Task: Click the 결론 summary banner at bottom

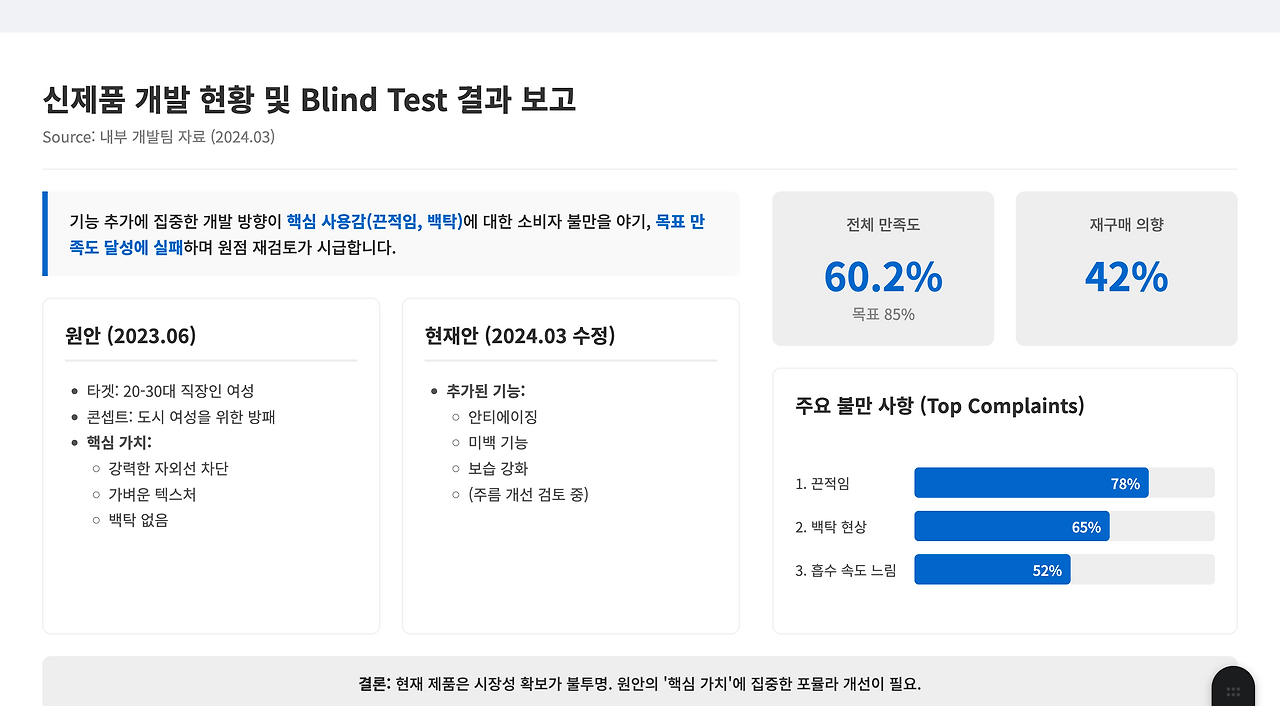Action: pyautogui.click(x=640, y=684)
